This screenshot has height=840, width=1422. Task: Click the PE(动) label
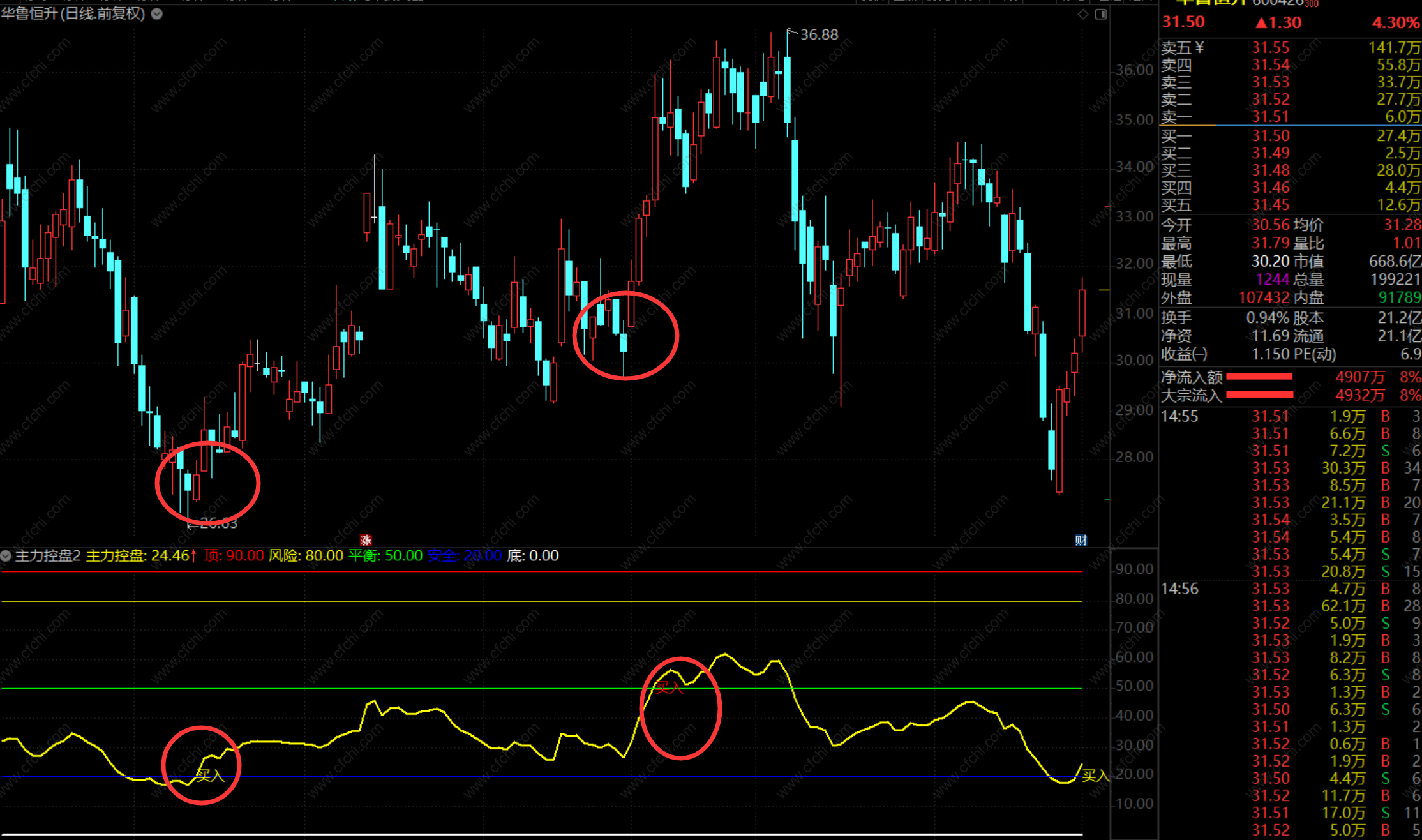[1315, 354]
